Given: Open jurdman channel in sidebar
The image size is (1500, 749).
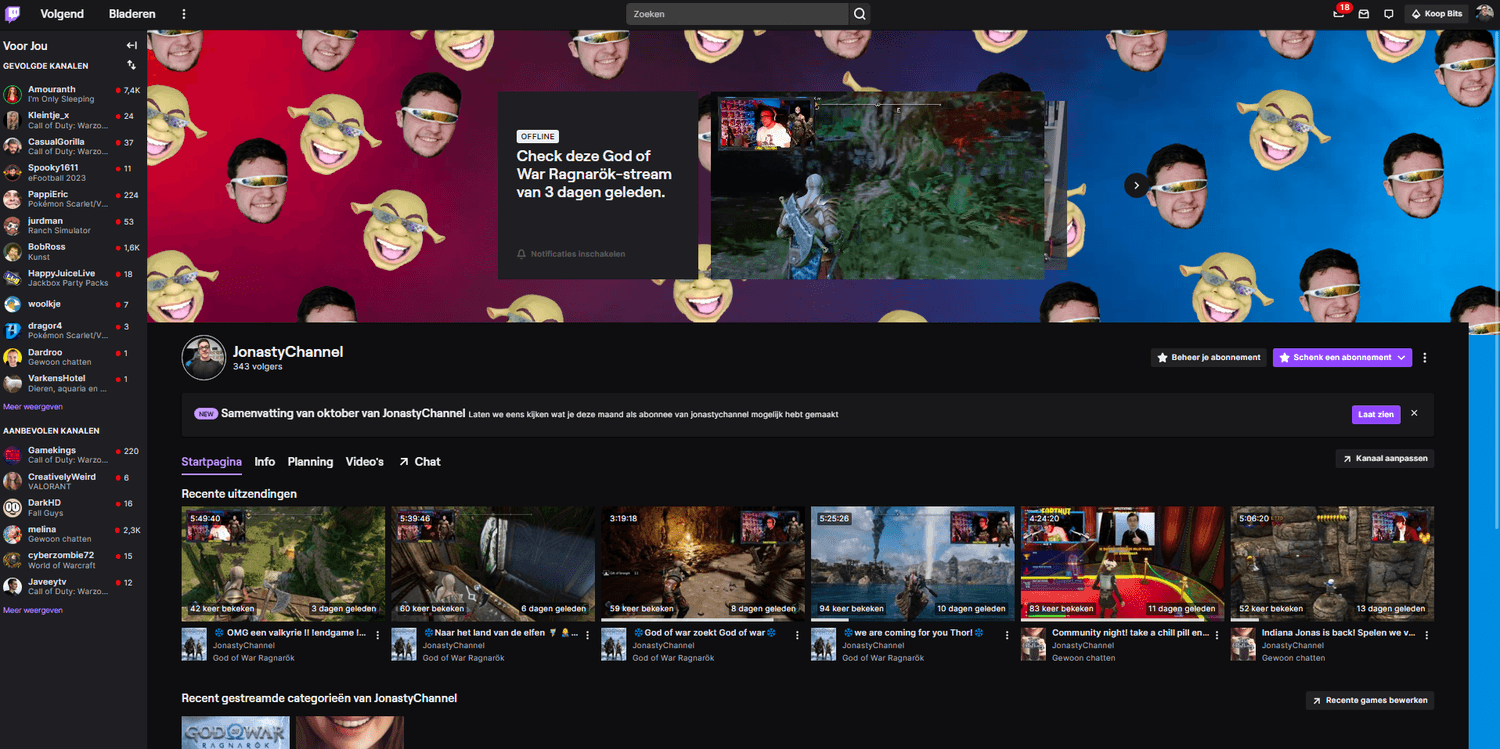Looking at the screenshot, I should 72,226.
